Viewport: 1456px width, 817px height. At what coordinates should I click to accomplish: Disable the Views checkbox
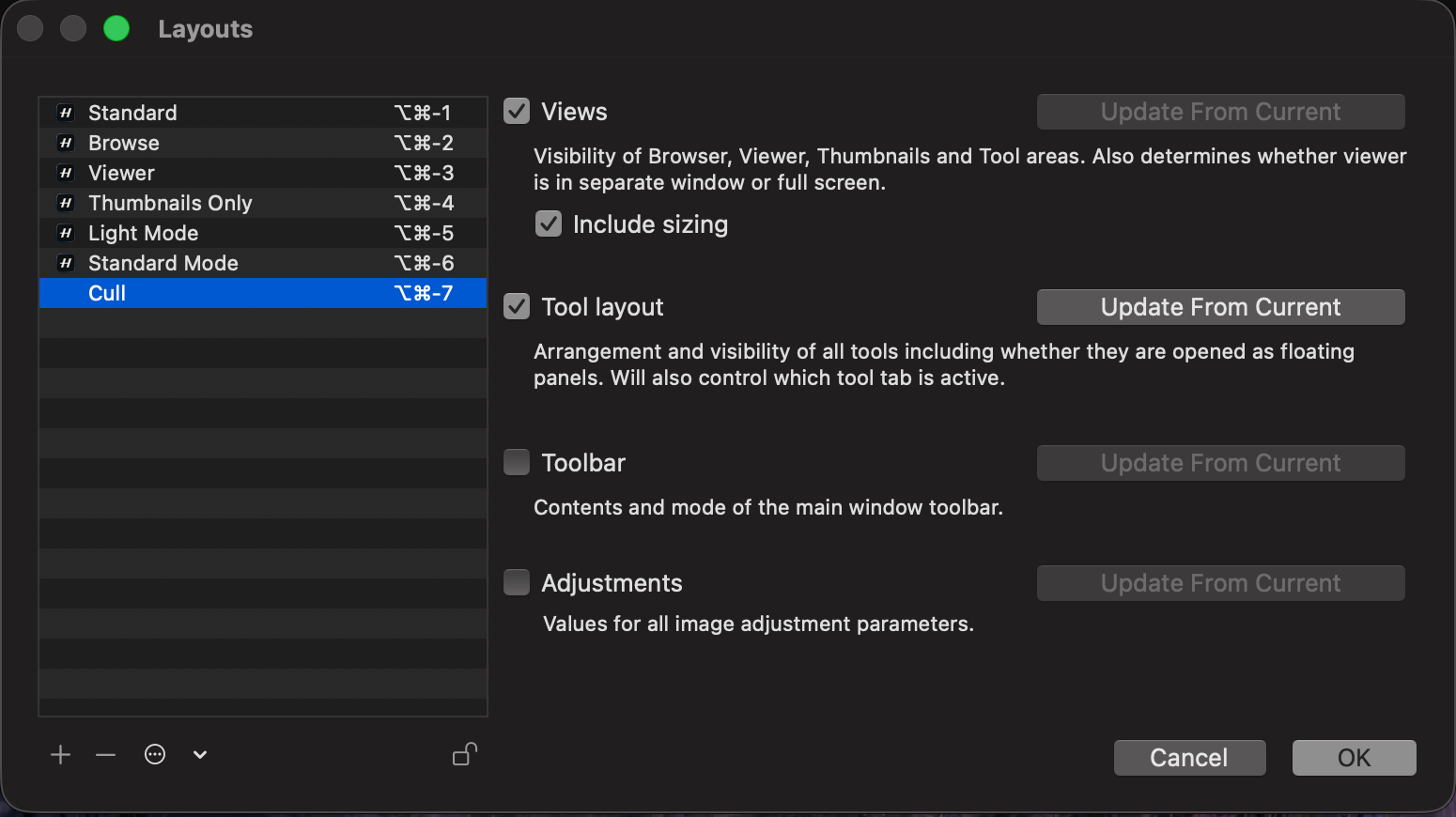tap(516, 110)
